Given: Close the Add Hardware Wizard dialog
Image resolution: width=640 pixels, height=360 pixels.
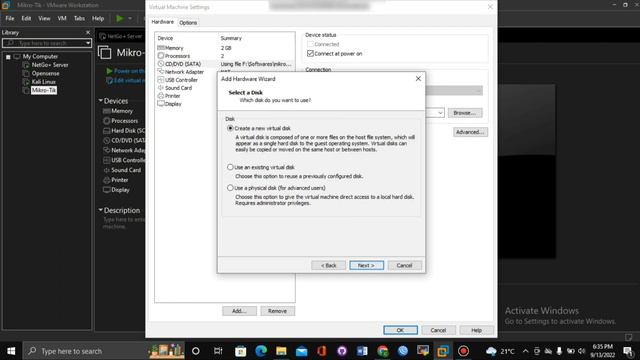Looking at the screenshot, I should [x=418, y=78].
